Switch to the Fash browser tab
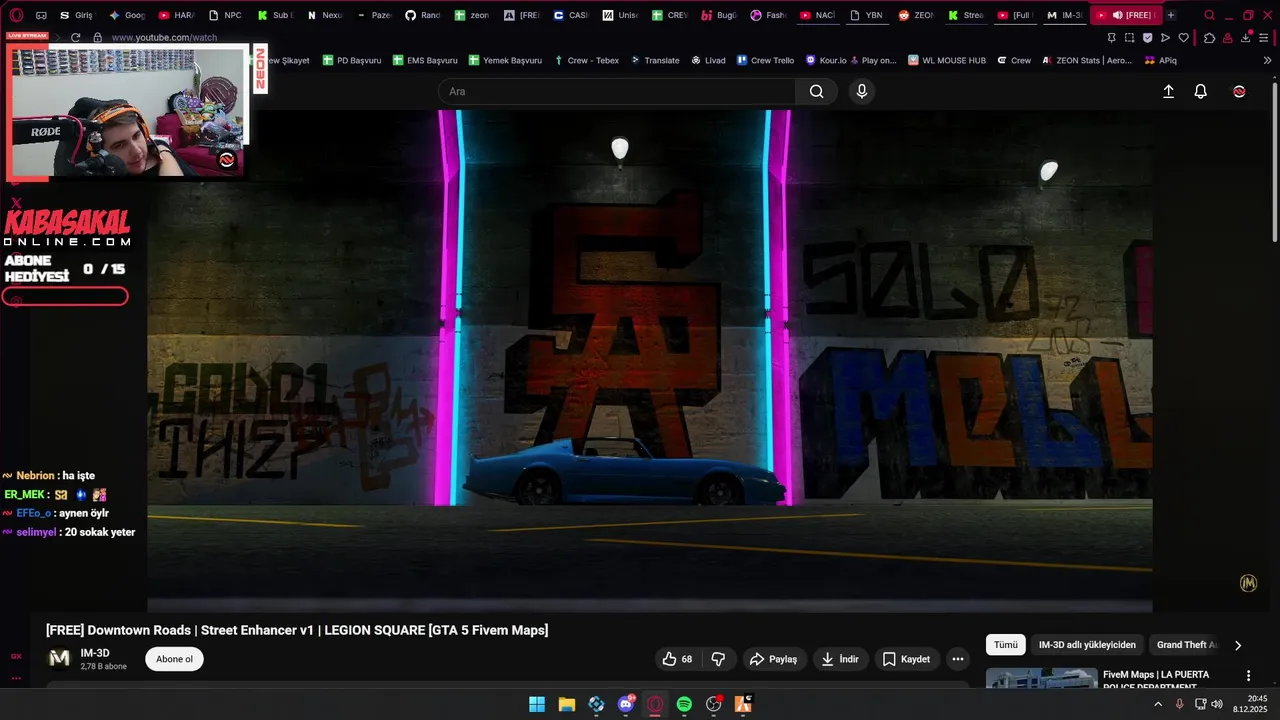 (x=768, y=15)
